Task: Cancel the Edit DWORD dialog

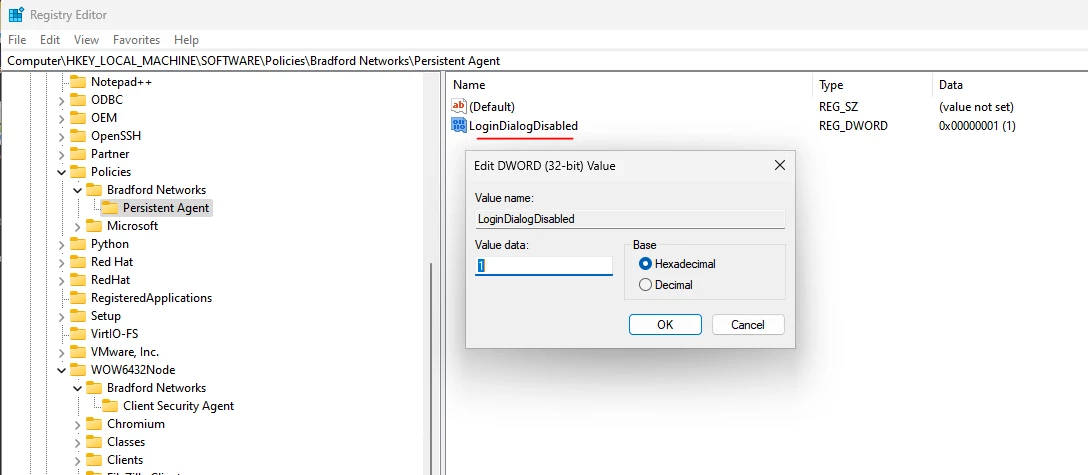Action: pyautogui.click(x=748, y=325)
